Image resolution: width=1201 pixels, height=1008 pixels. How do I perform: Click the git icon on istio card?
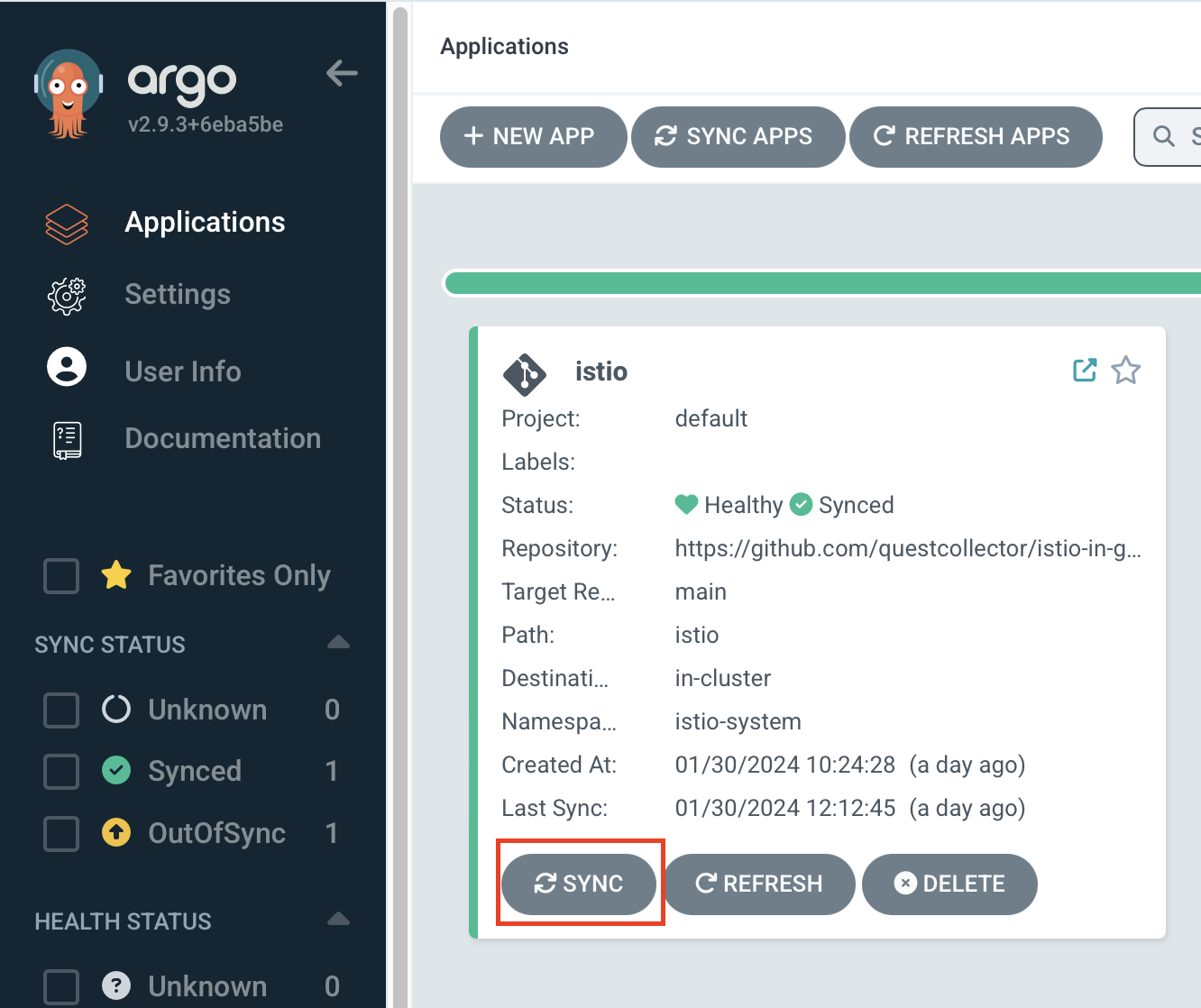(525, 373)
